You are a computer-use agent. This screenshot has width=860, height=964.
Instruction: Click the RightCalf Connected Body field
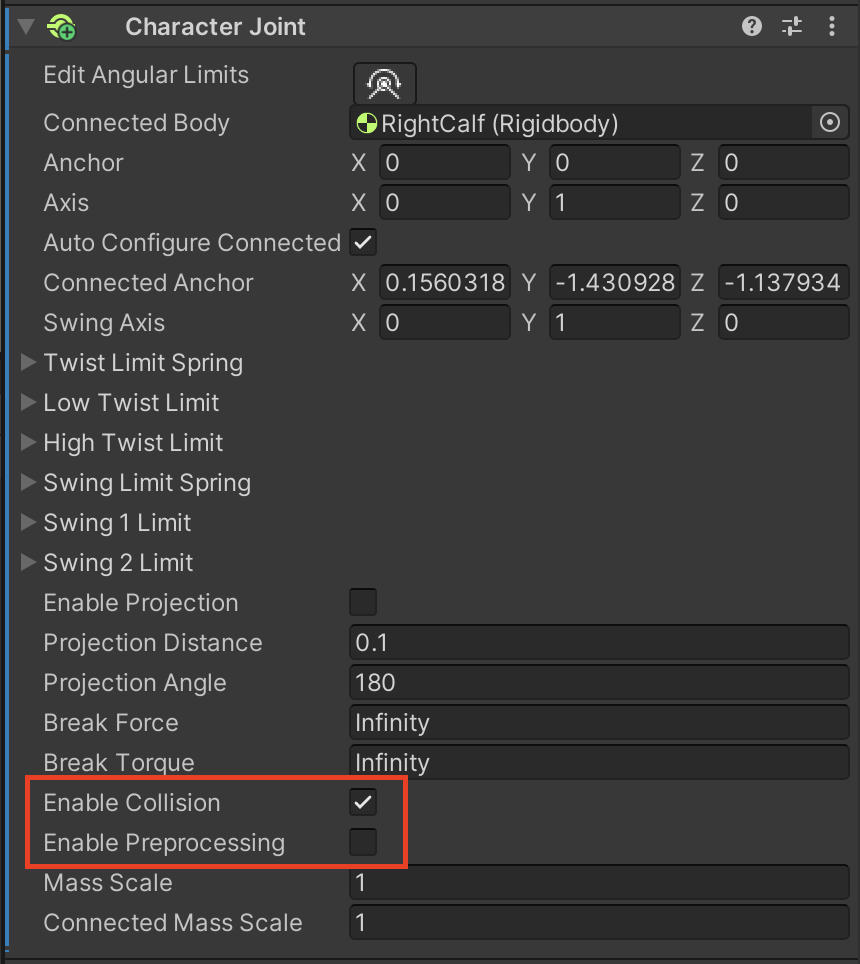pyautogui.click(x=580, y=123)
